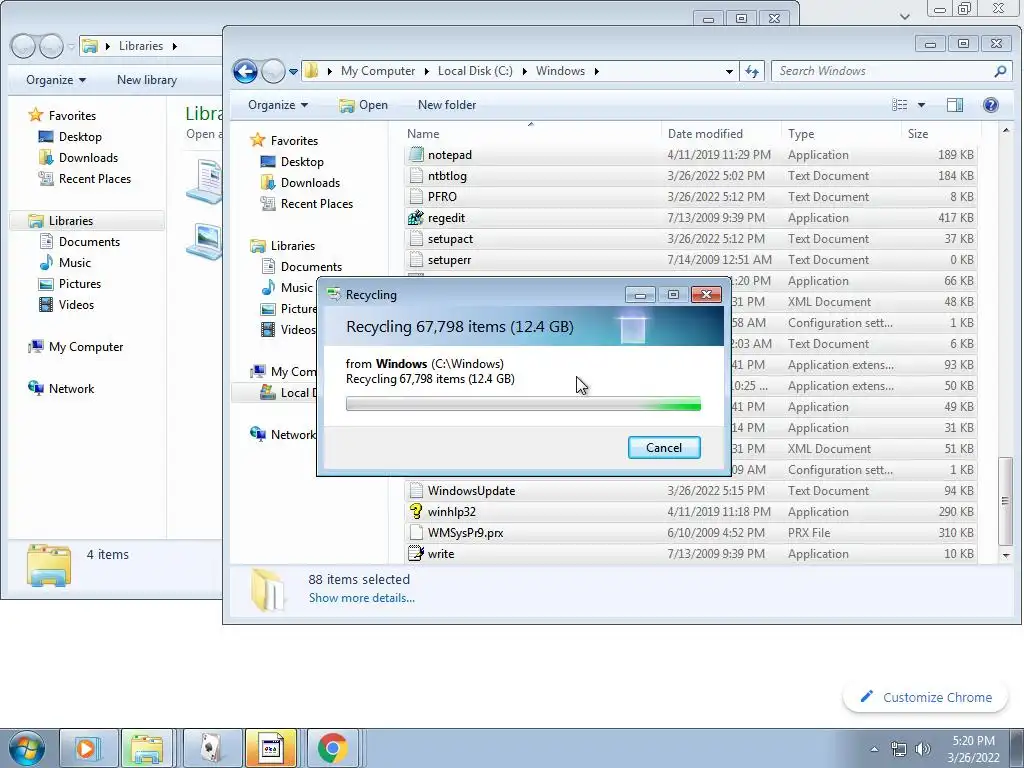Click the Forward arrow in Windows folder window
1024x768 pixels.
click(273, 71)
